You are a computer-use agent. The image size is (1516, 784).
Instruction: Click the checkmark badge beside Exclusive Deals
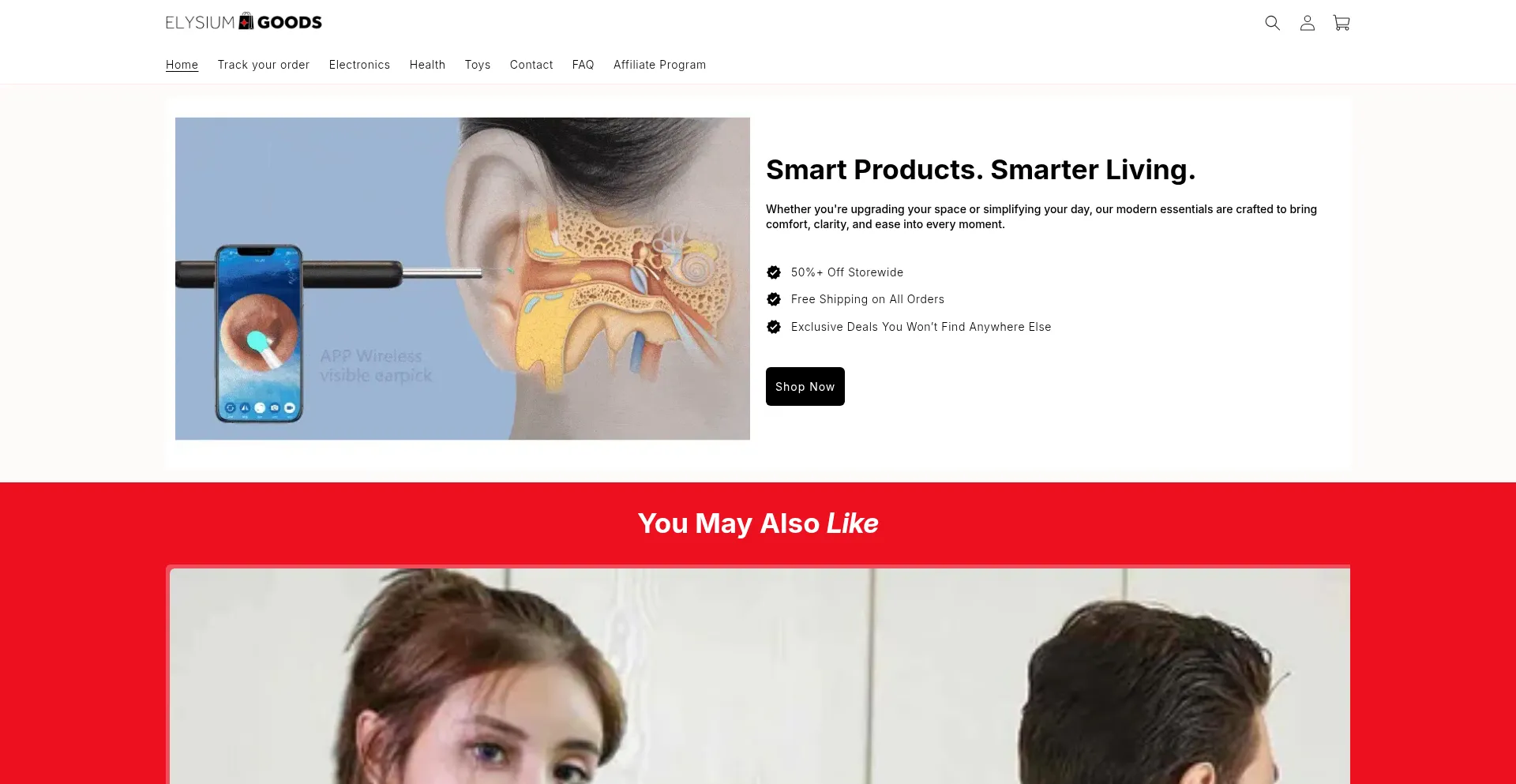774,327
